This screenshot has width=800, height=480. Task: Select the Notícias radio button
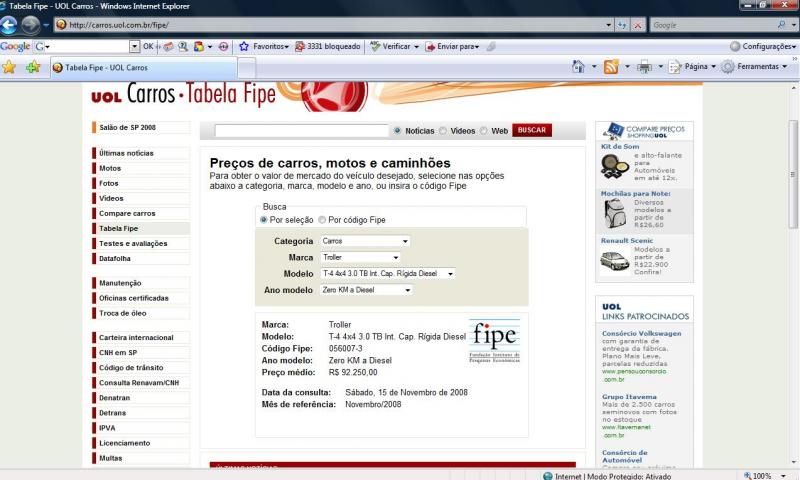(397, 131)
